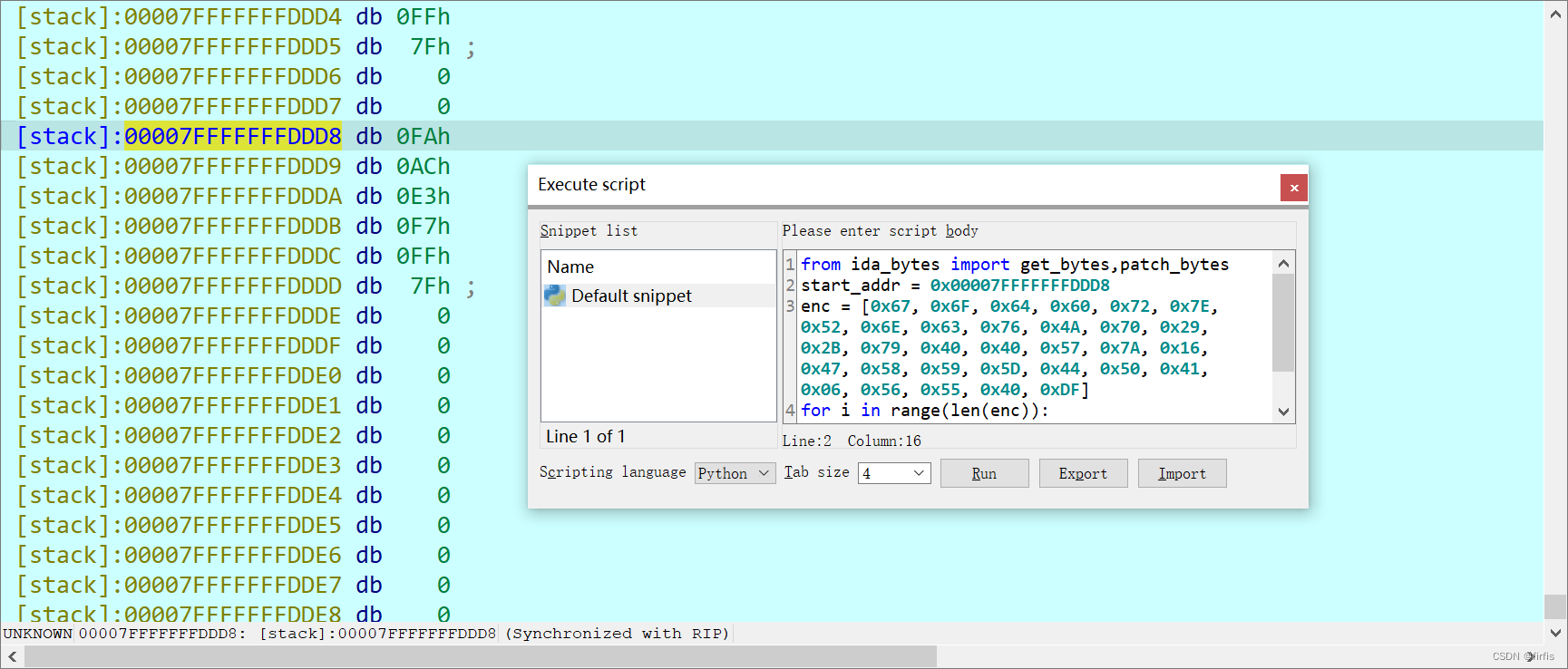Viewport: 1568px width, 669px height.
Task: Click the 'Line 1 of 1' snippet status
Action: pyautogui.click(x=585, y=436)
